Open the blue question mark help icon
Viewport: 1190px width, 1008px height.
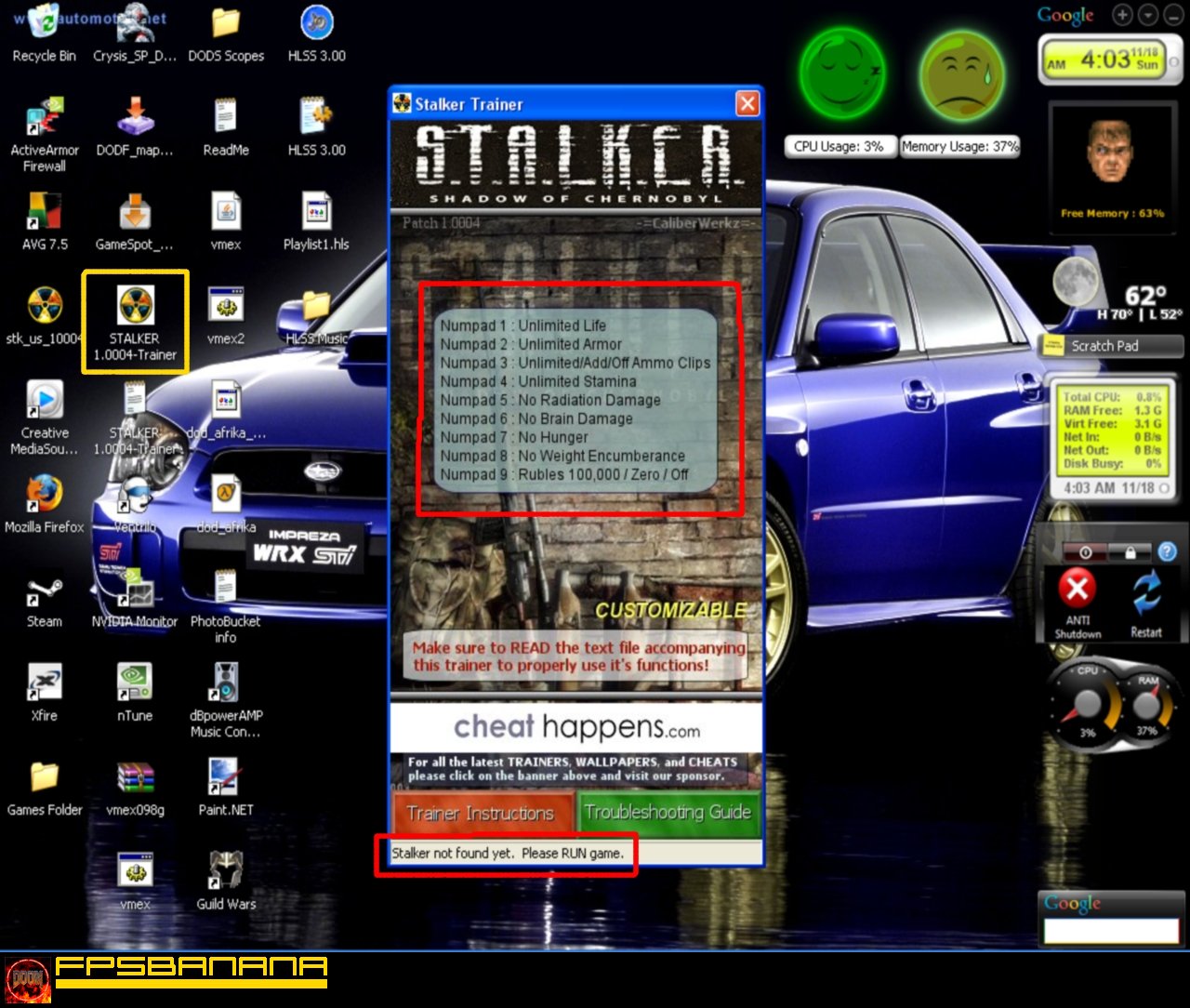(1168, 552)
